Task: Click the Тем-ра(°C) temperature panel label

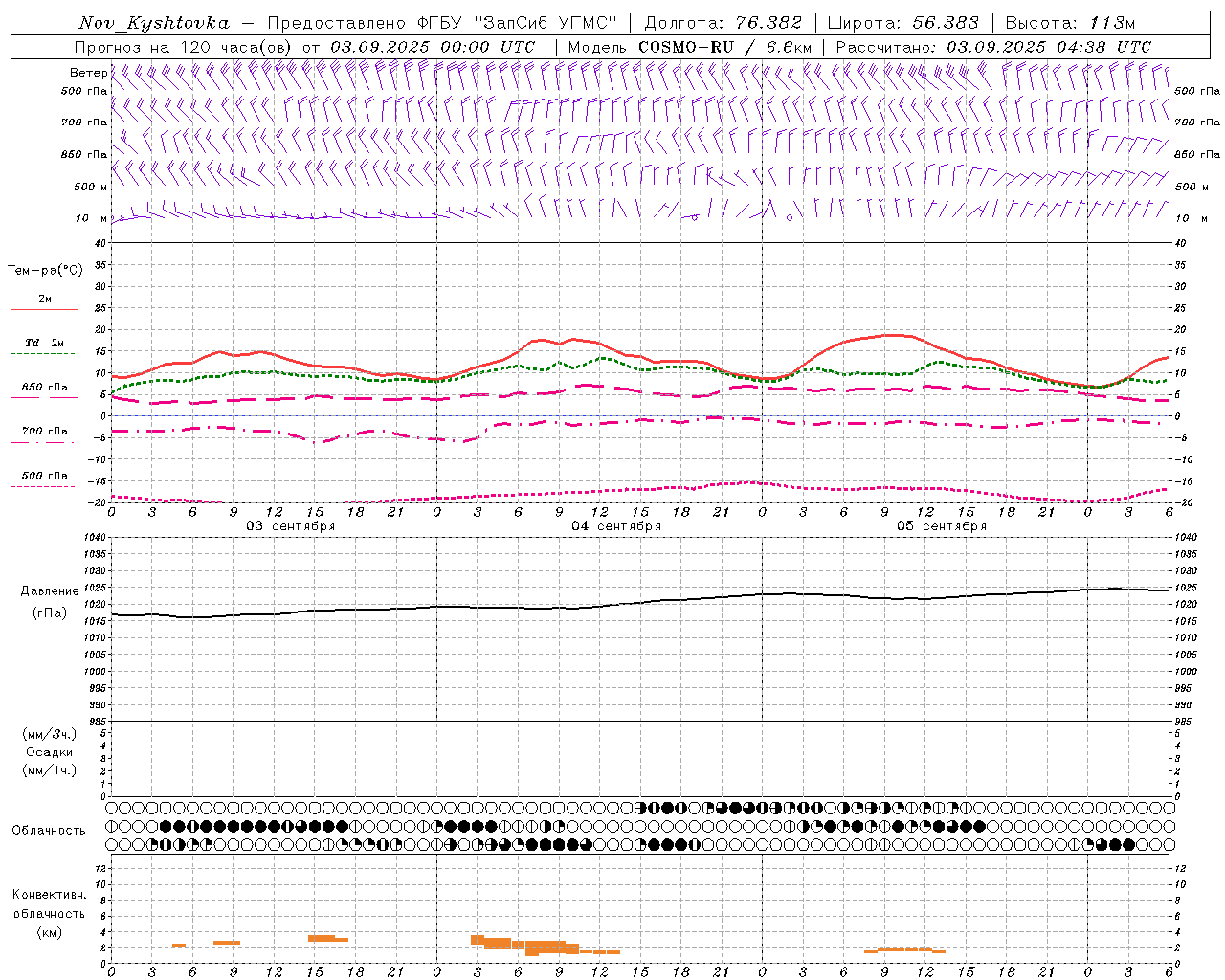Action: coord(45,271)
